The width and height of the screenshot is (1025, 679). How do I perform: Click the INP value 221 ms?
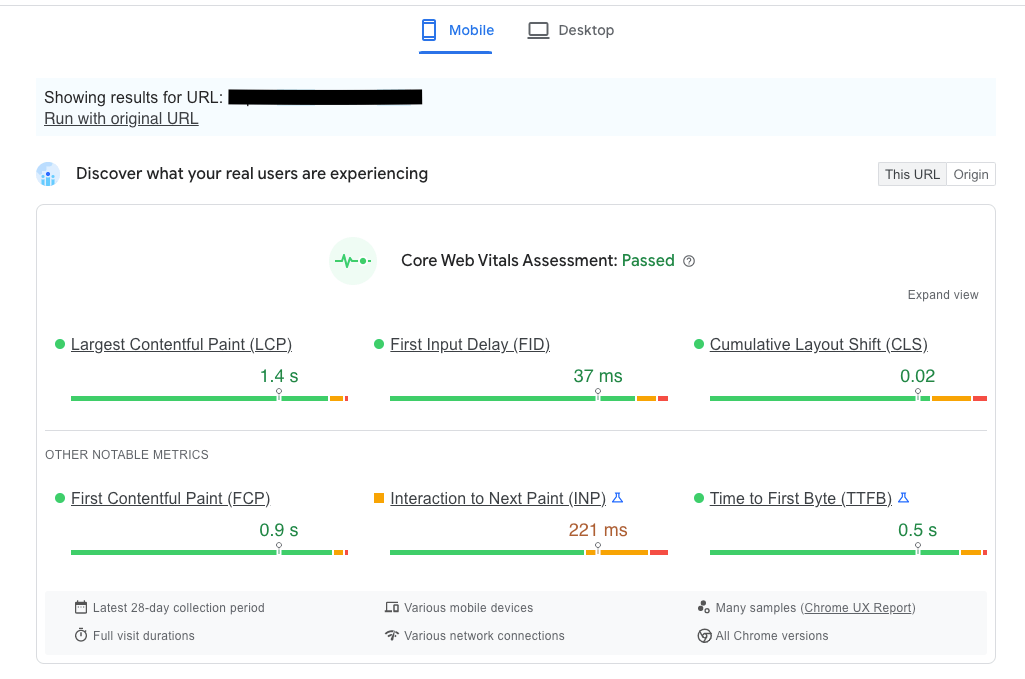pos(598,530)
